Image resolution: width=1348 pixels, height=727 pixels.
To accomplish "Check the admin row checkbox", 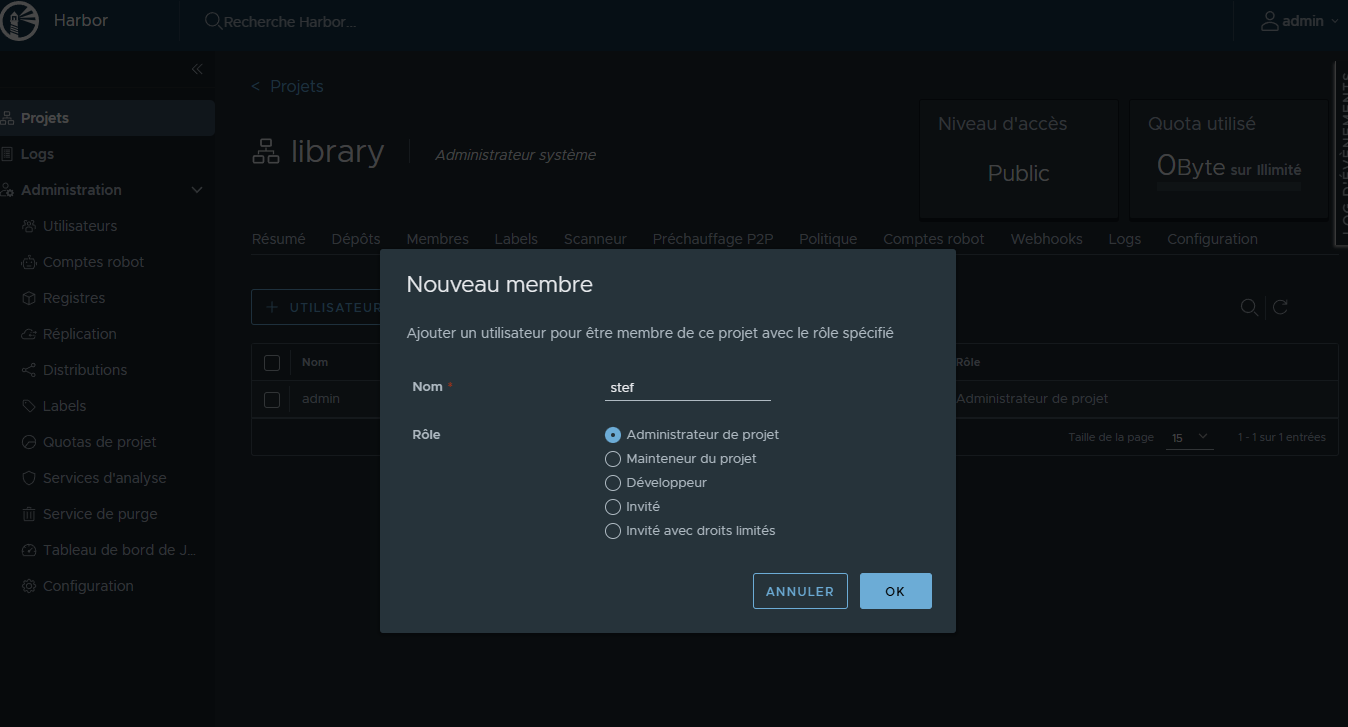I will (272, 399).
